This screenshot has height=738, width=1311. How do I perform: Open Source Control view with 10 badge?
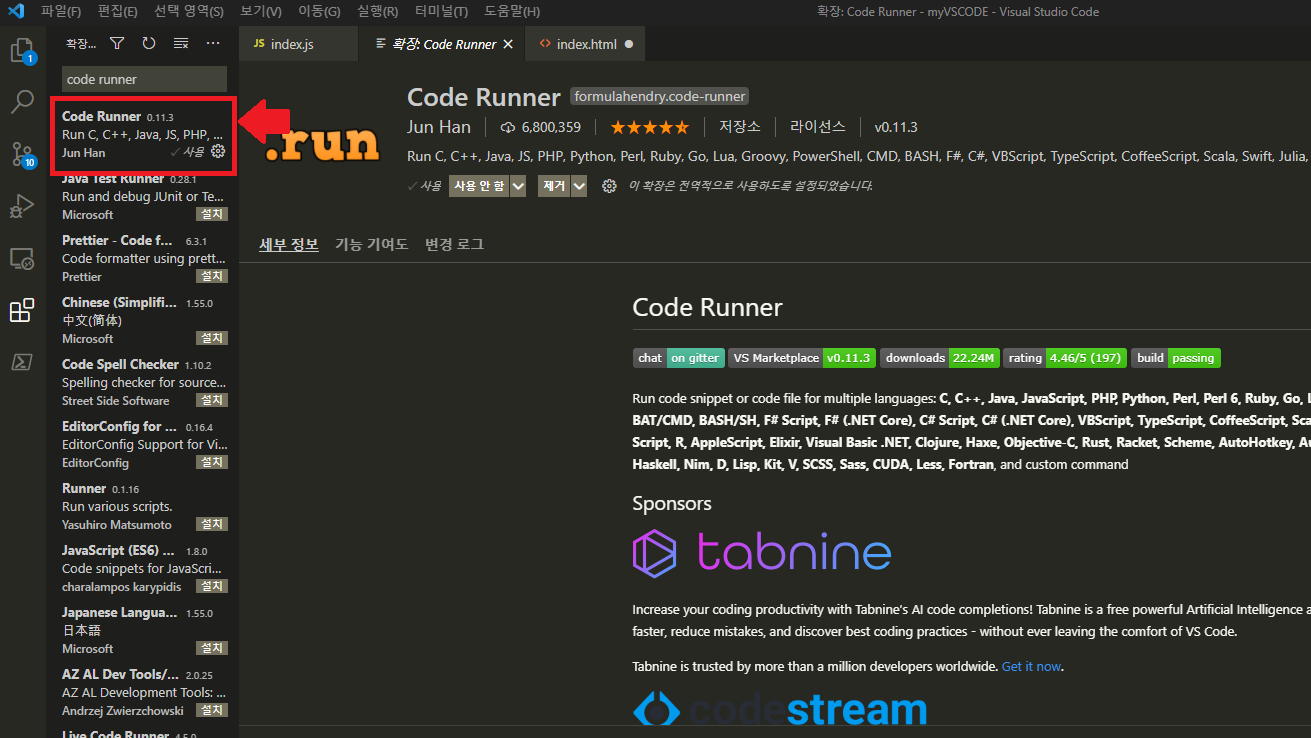22,154
